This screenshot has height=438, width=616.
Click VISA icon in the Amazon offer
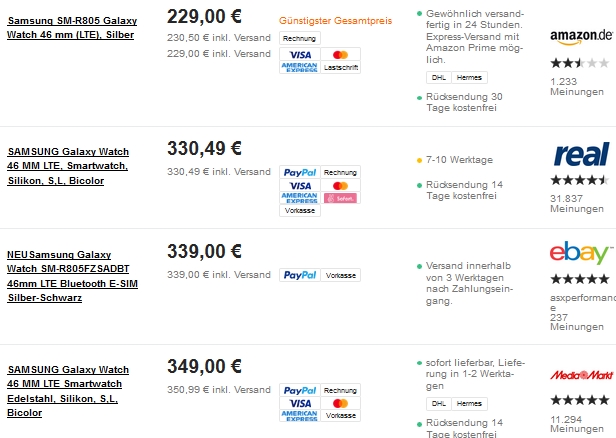pos(300,55)
